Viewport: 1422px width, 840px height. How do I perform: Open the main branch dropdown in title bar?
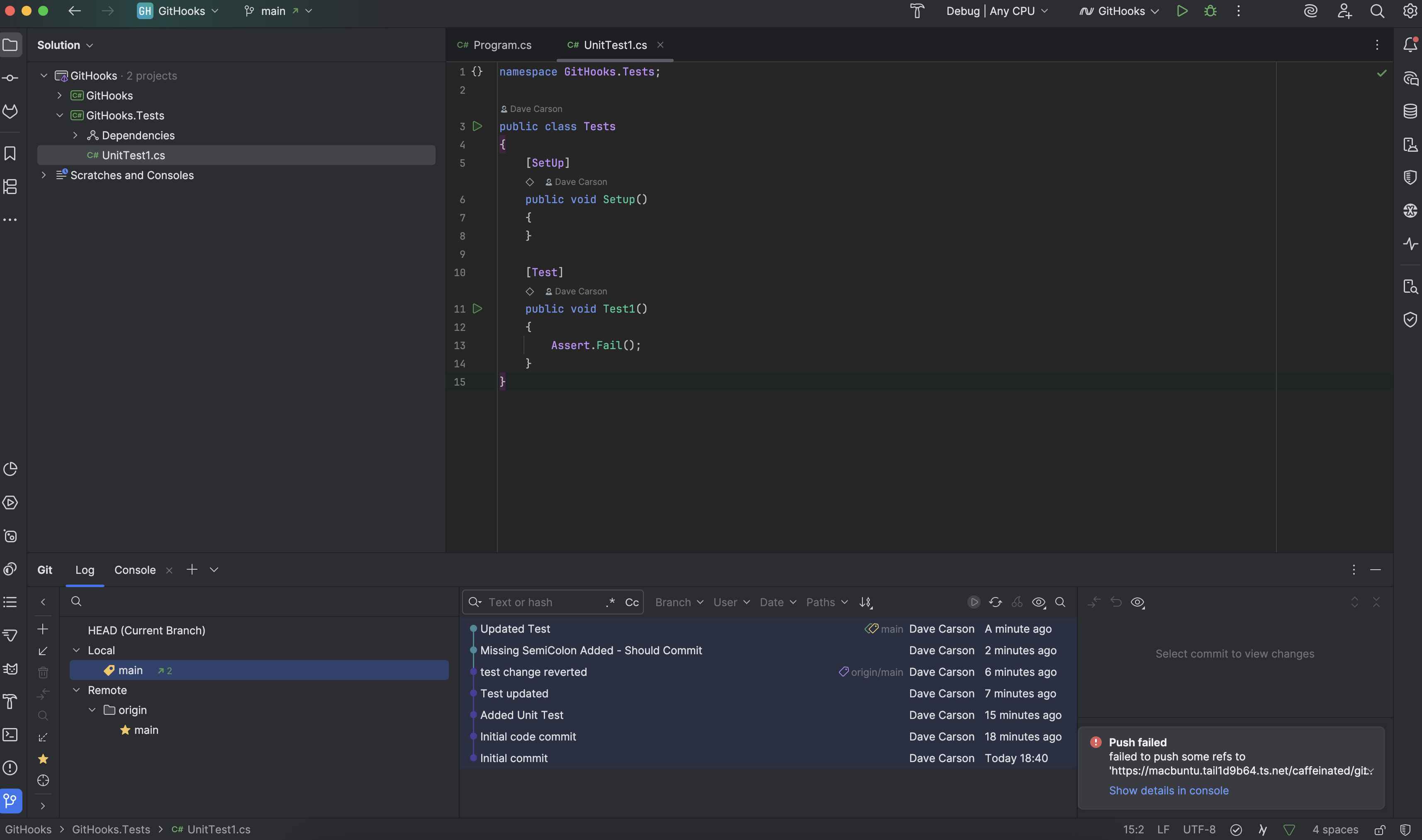click(x=278, y=11)
